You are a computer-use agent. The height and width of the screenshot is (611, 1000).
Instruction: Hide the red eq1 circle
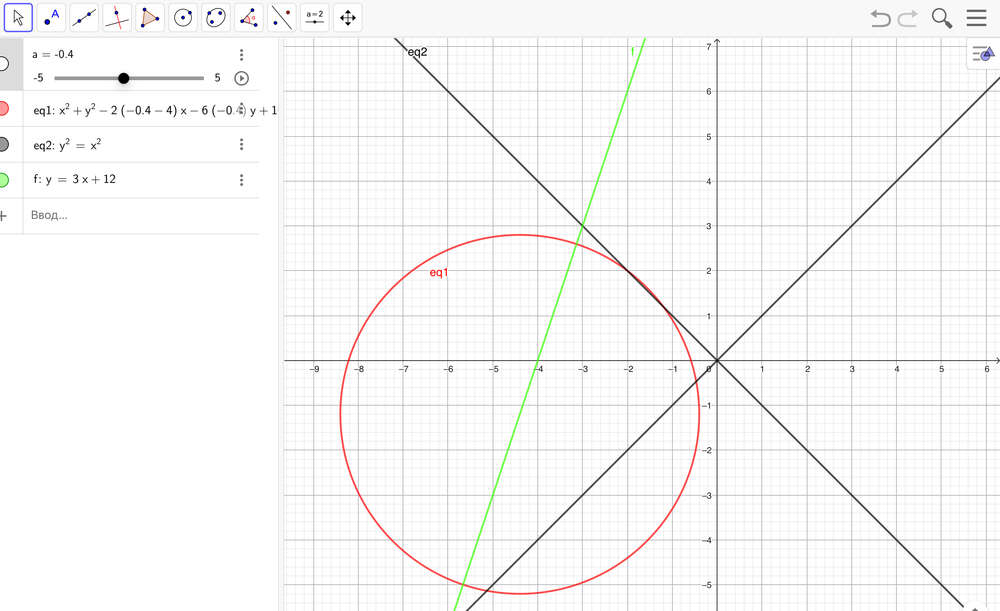click(x=4, y=109)
